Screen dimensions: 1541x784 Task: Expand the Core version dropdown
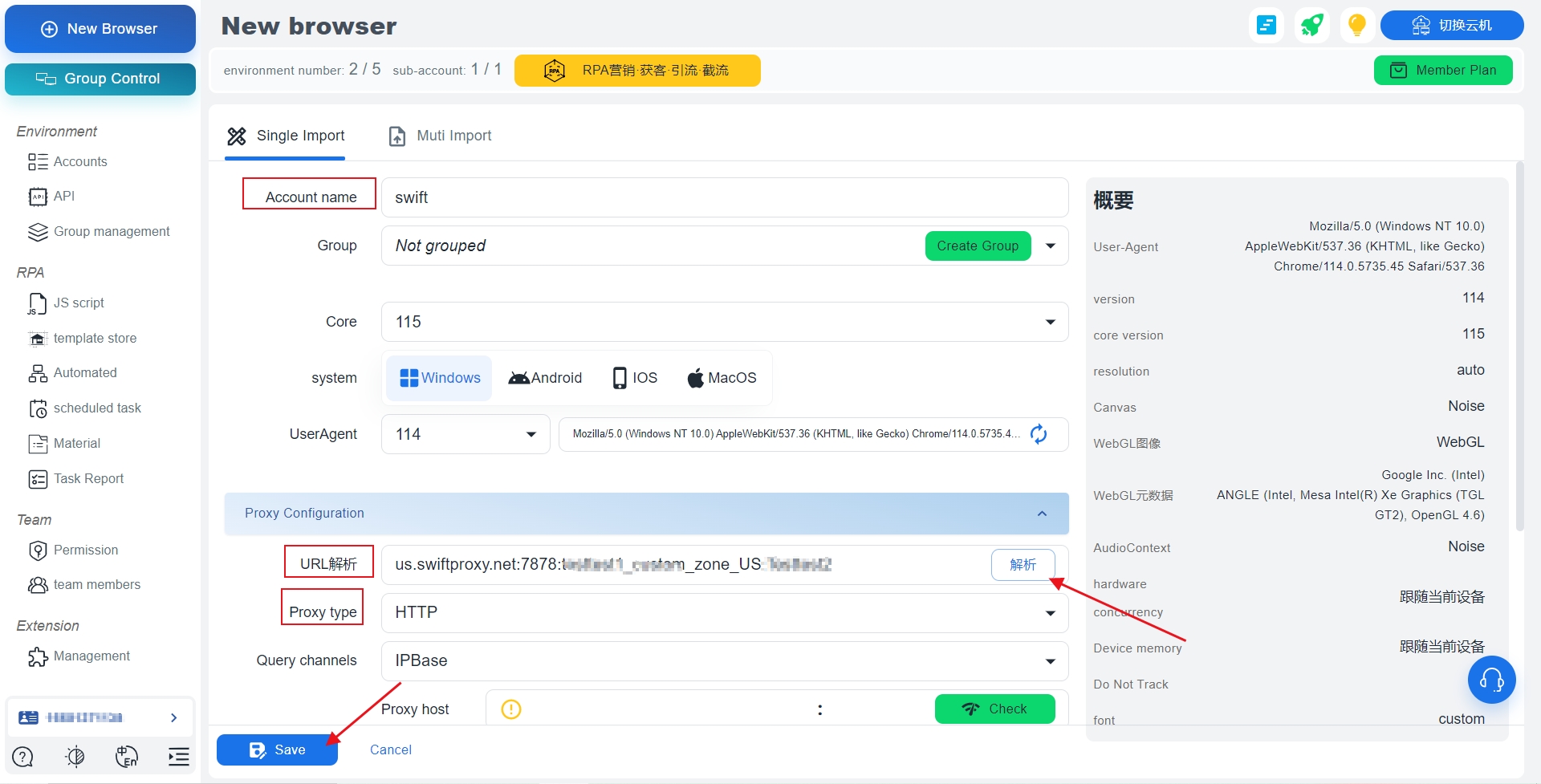click(1050, 322)
